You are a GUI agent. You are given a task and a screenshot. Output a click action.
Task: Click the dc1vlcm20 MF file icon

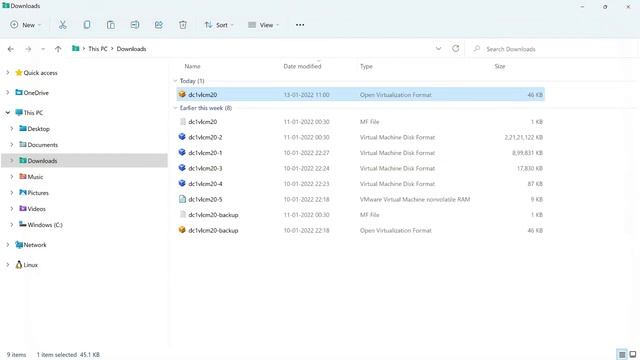182,122
